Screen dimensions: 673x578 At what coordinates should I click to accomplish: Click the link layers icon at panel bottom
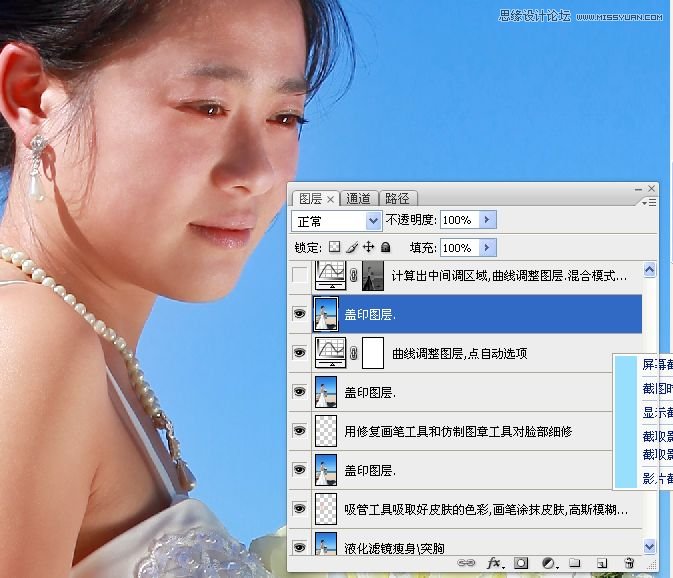click(x=466, y=563)
